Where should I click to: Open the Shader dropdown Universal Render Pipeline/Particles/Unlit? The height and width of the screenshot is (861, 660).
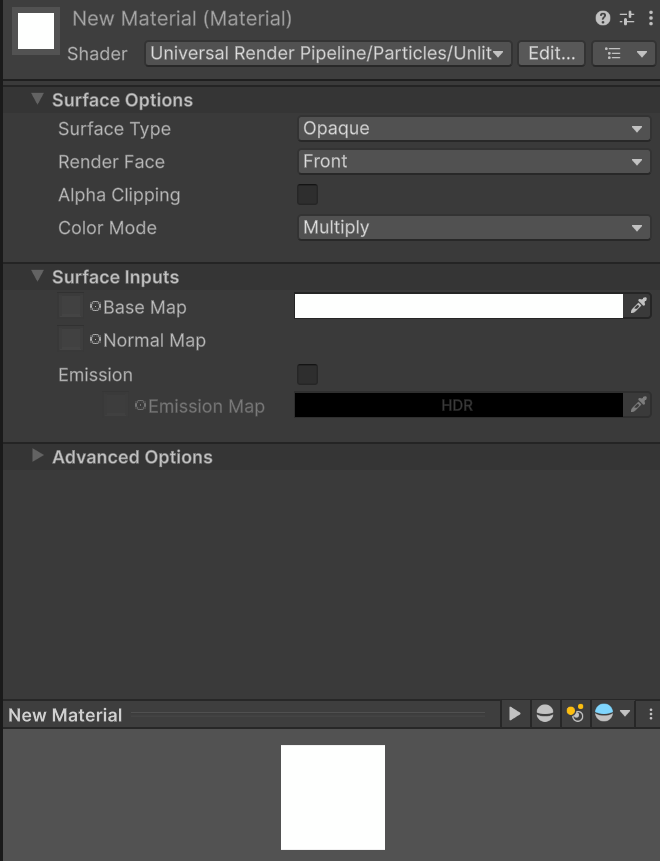pos(328,54)
